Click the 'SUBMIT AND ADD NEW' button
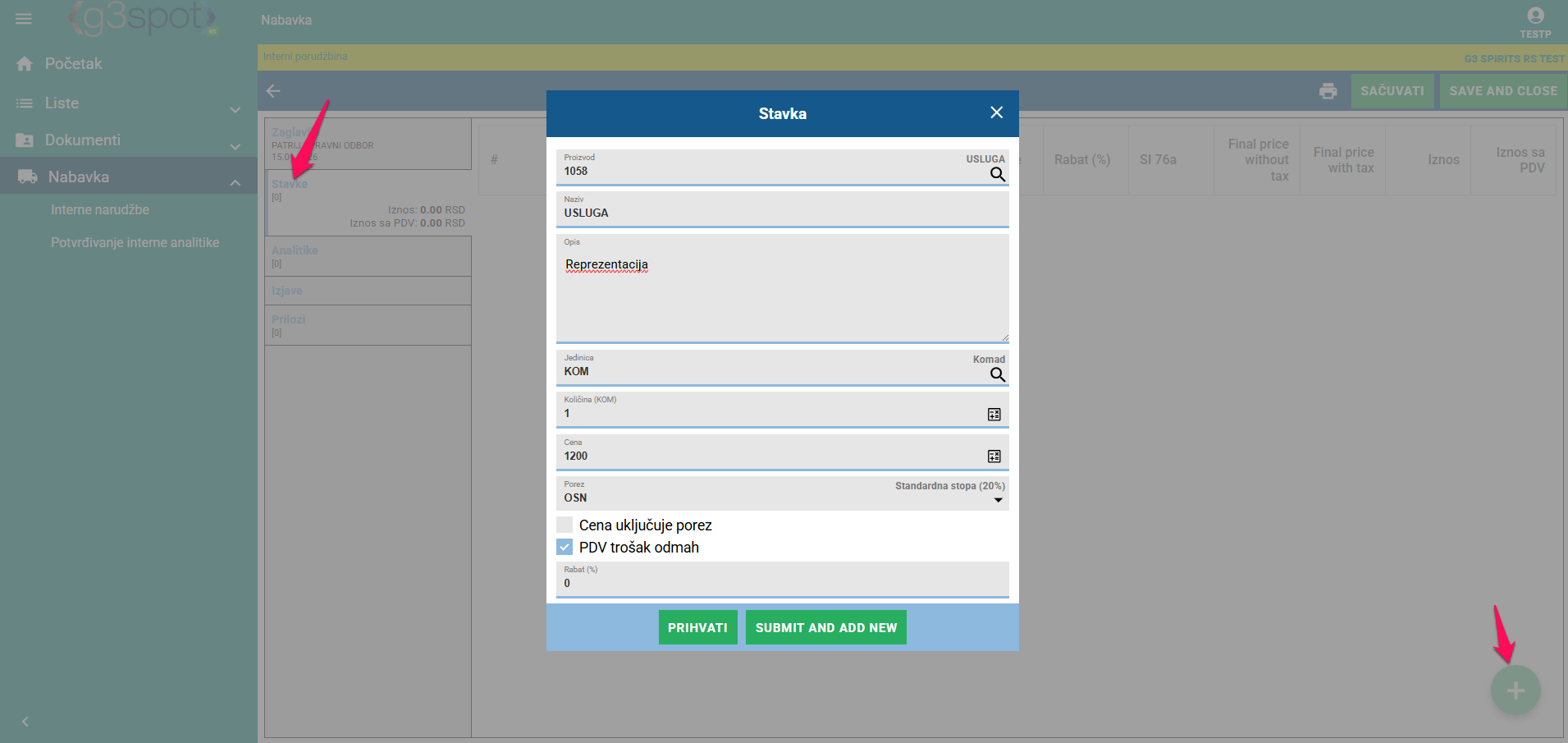 (825, 627)
